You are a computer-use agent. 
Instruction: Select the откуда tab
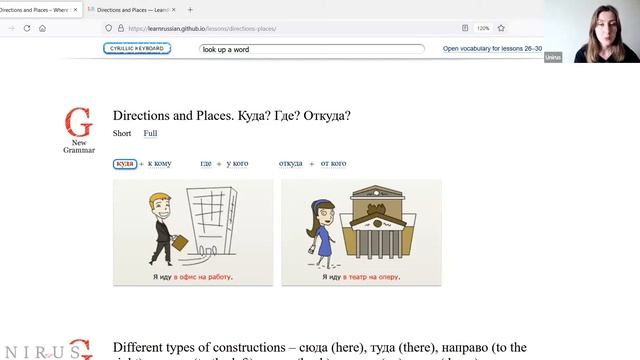pyautogui.click(x=291, y=164)
